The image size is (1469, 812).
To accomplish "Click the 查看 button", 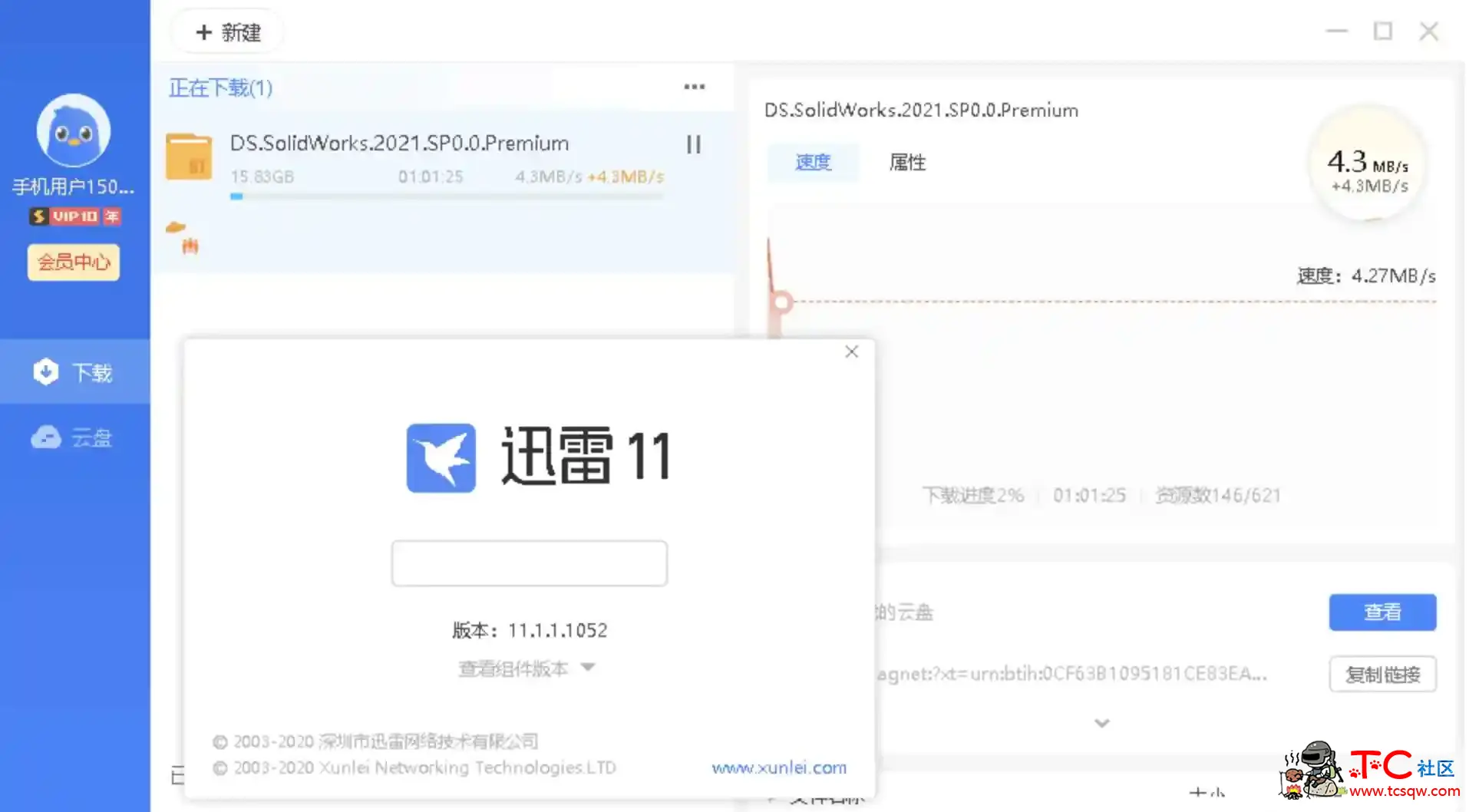I will pos(1382,612).
